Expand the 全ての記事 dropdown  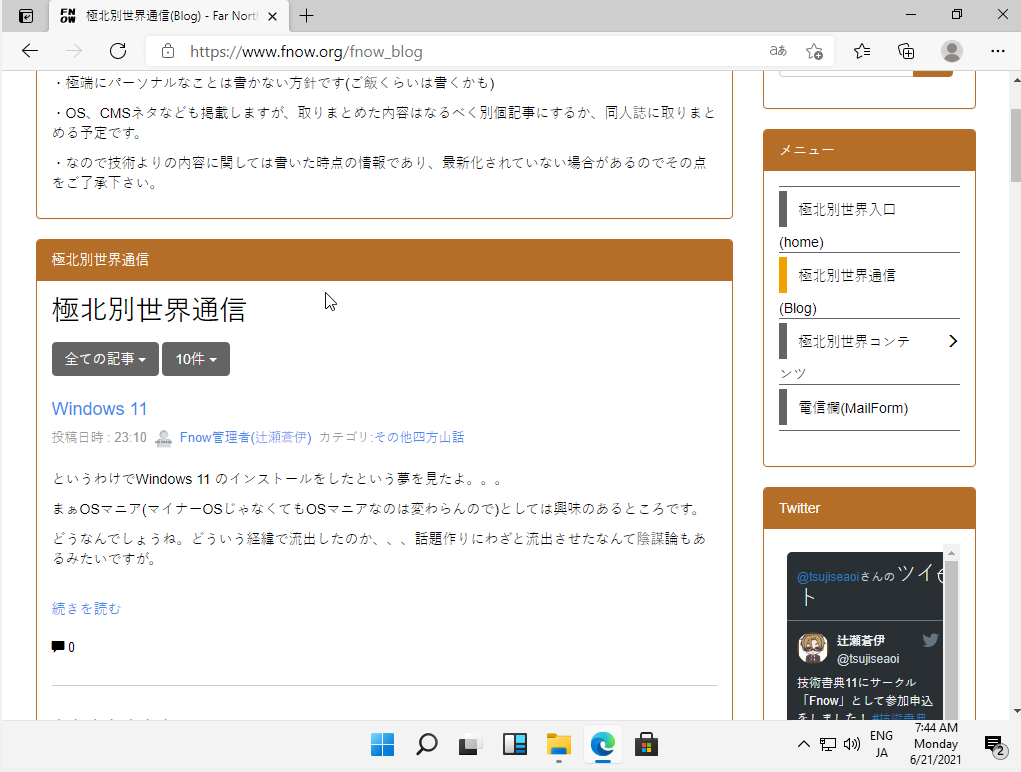[x=105, y=359]
